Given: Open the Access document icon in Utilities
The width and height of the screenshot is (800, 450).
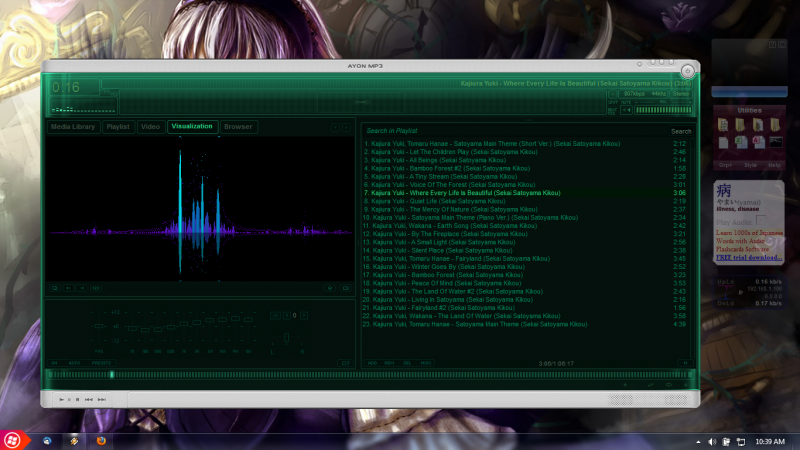Looking at the screenshot, I should click(759, 142).
